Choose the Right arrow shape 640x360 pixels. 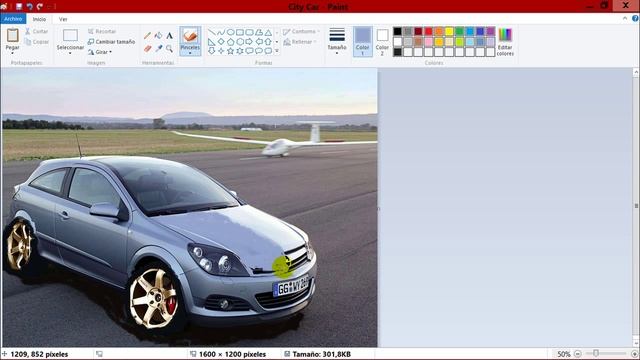click(x=249, y=42)
